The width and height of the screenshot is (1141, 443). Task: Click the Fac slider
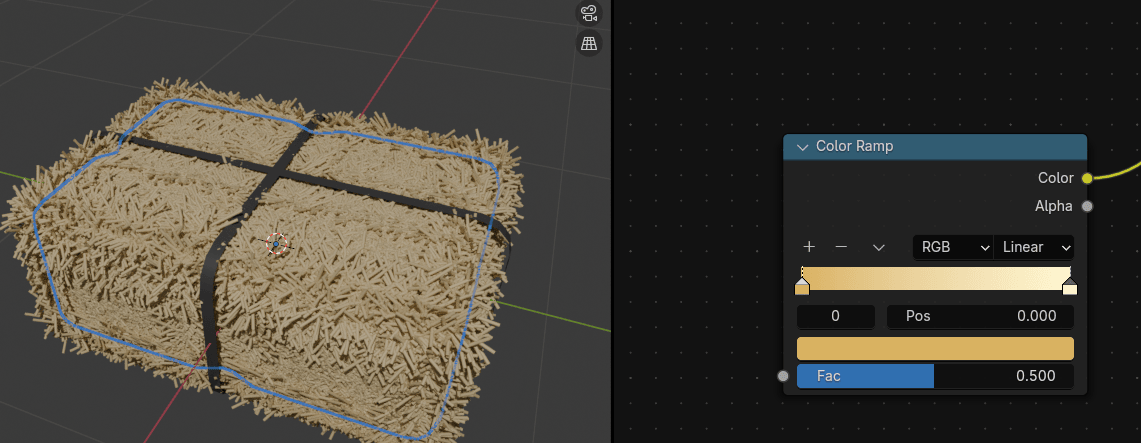pyautogui.click(x=935, y=376)
